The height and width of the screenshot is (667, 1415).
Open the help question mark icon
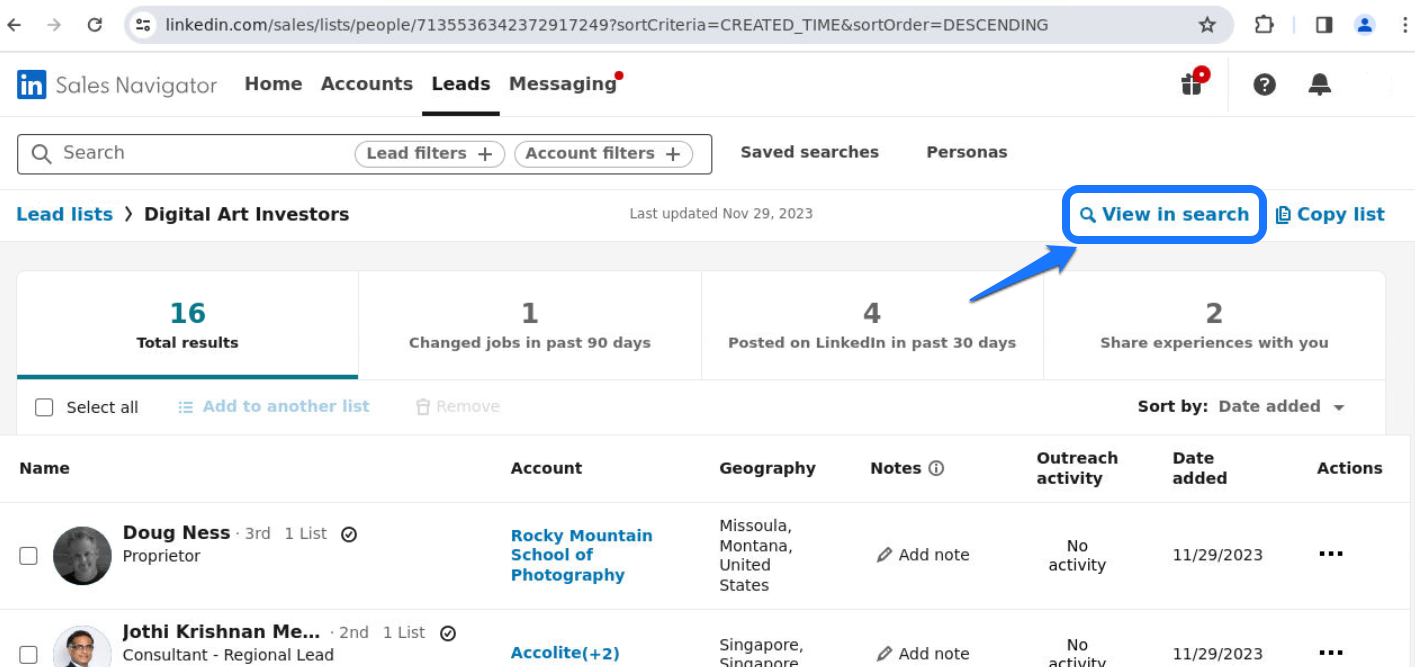pyautogui.click(x=1264, y=85)
